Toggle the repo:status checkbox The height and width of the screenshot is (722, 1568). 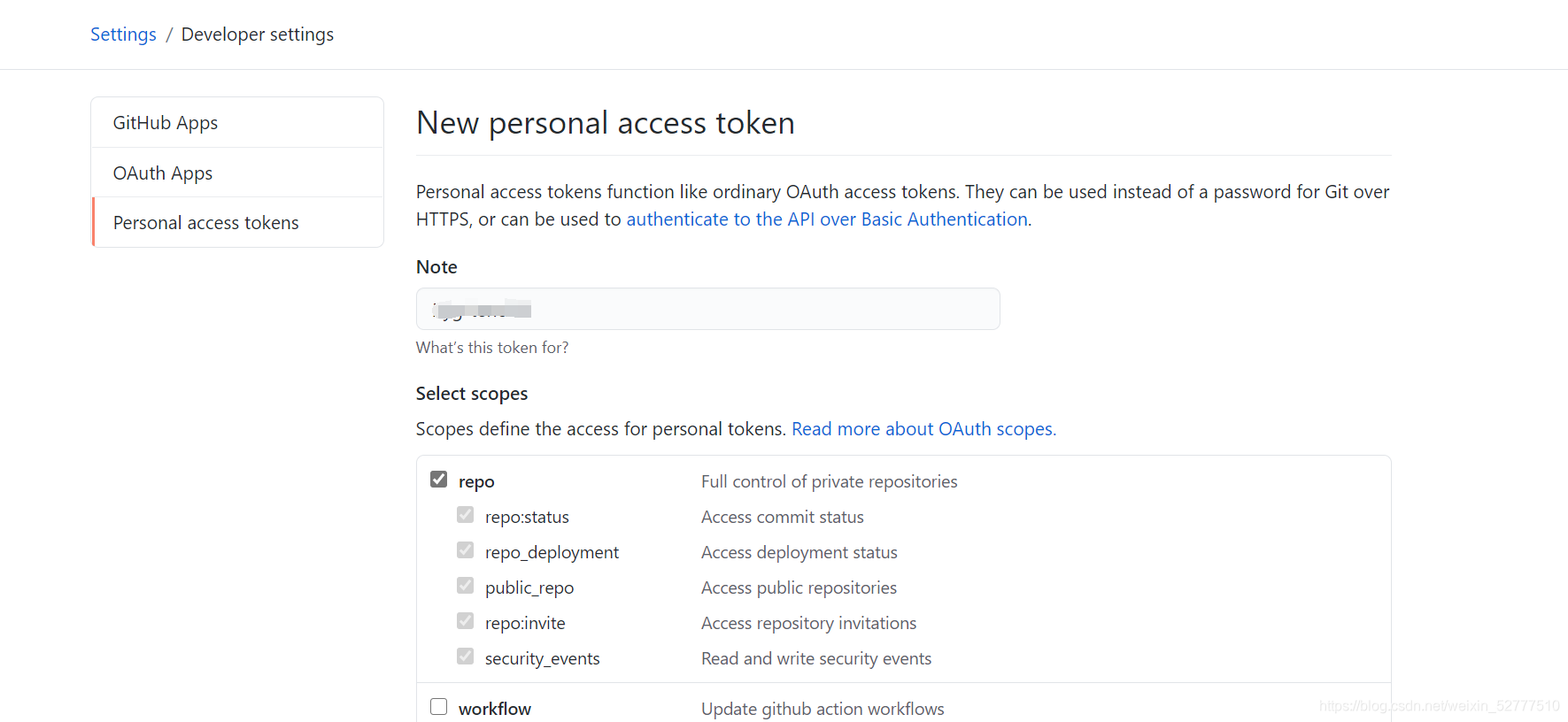pos(466,515)
